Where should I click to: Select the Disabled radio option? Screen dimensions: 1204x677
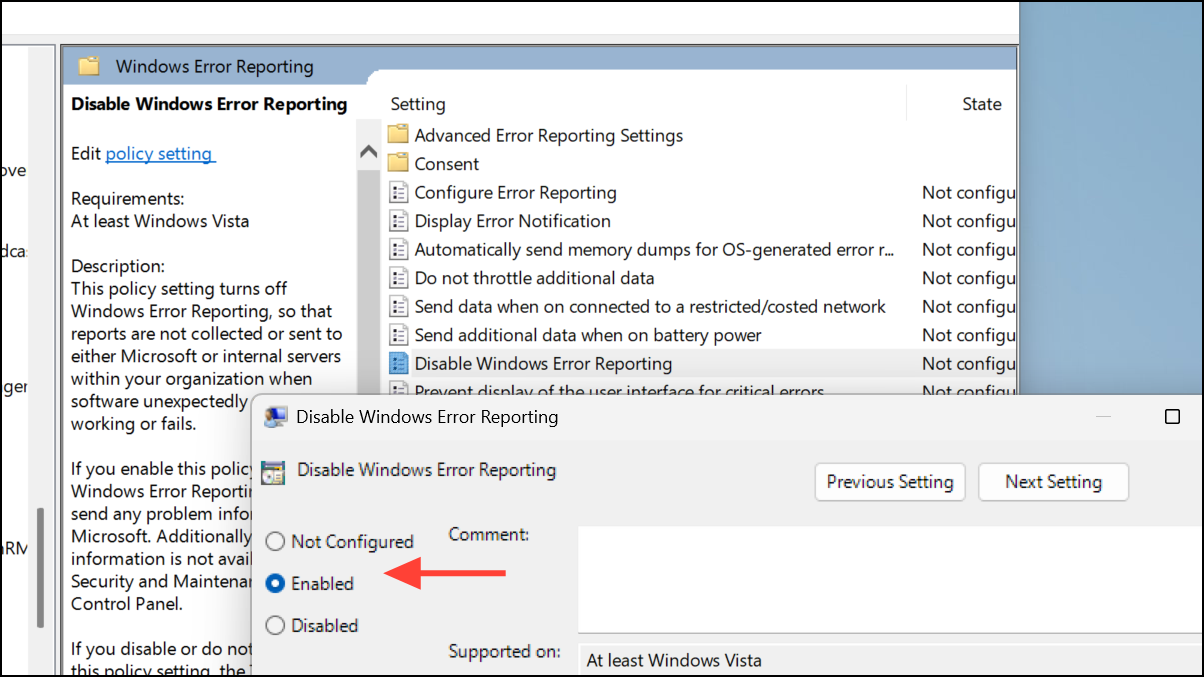(275, 626)
